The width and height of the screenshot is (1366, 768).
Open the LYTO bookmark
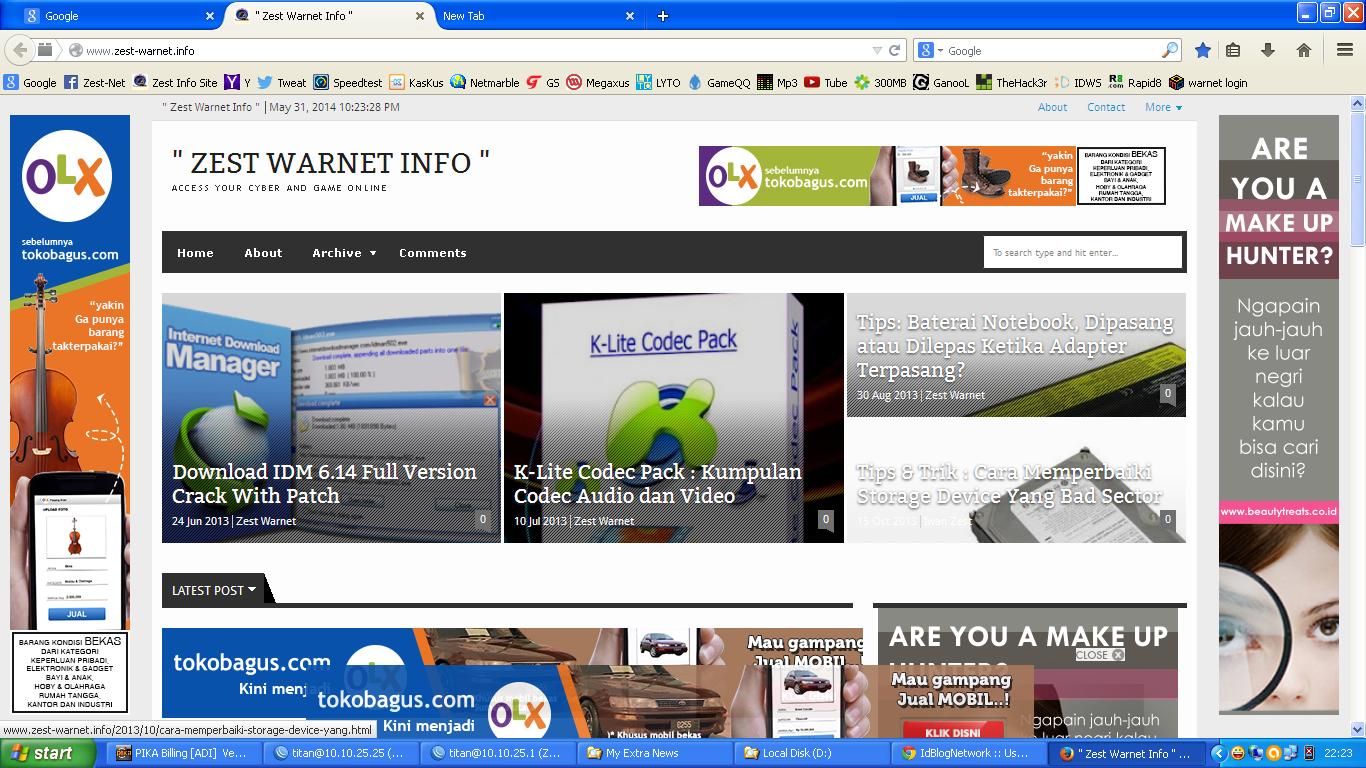659,83
